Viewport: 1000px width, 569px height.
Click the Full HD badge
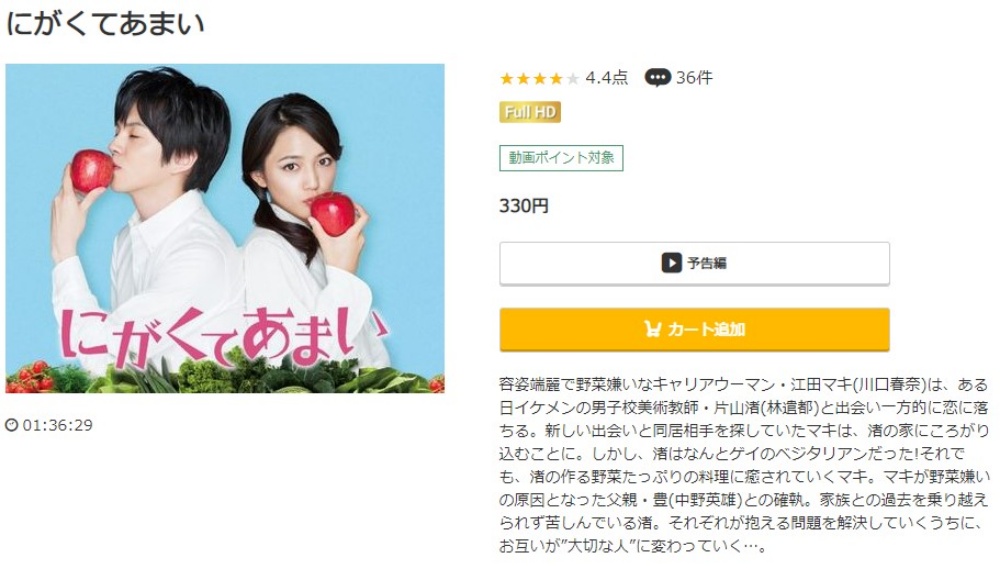(530, 112)
